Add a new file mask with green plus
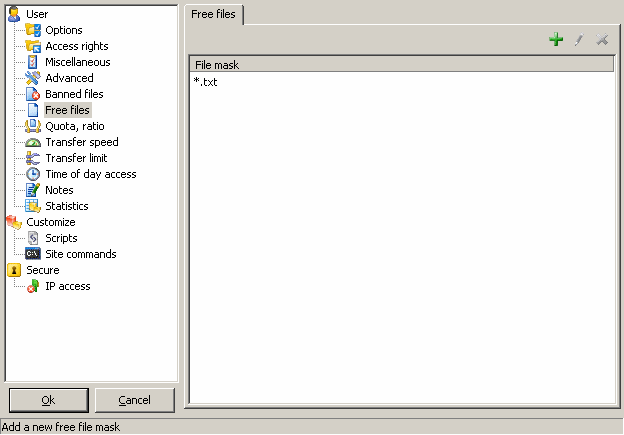Viewport: 624px width, 435px height. pos(556,39)
